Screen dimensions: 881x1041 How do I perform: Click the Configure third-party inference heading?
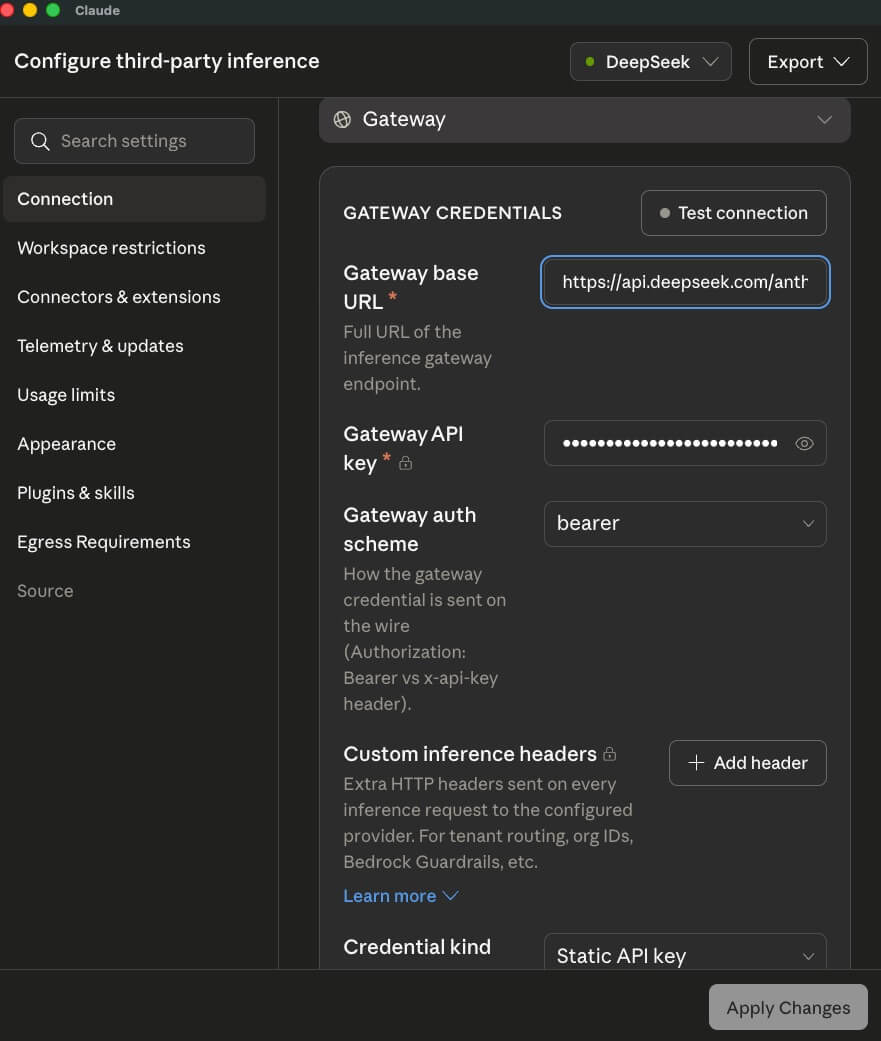[167, 61]
